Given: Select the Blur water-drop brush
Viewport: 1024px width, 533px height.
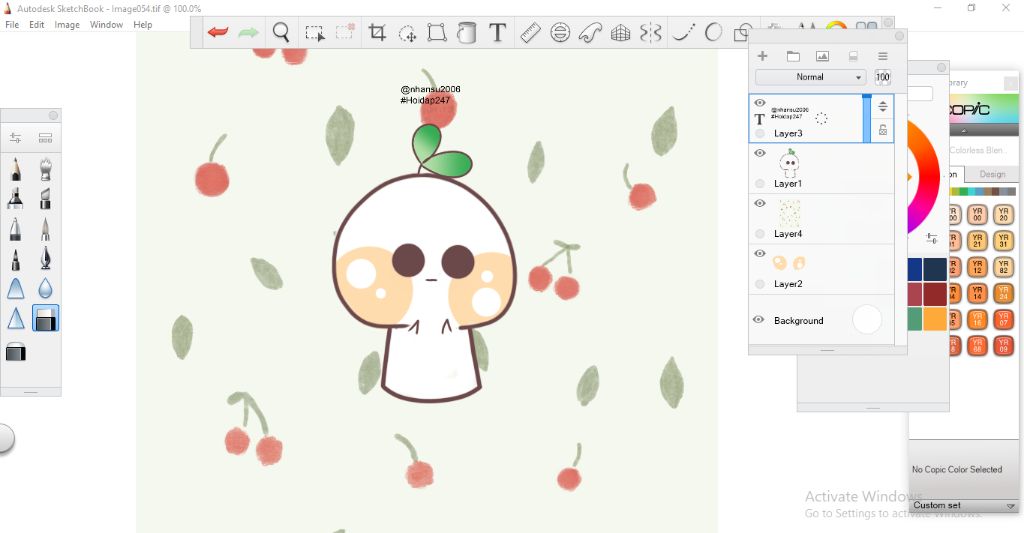Looking at the screenshot, I should click(45, 288).
